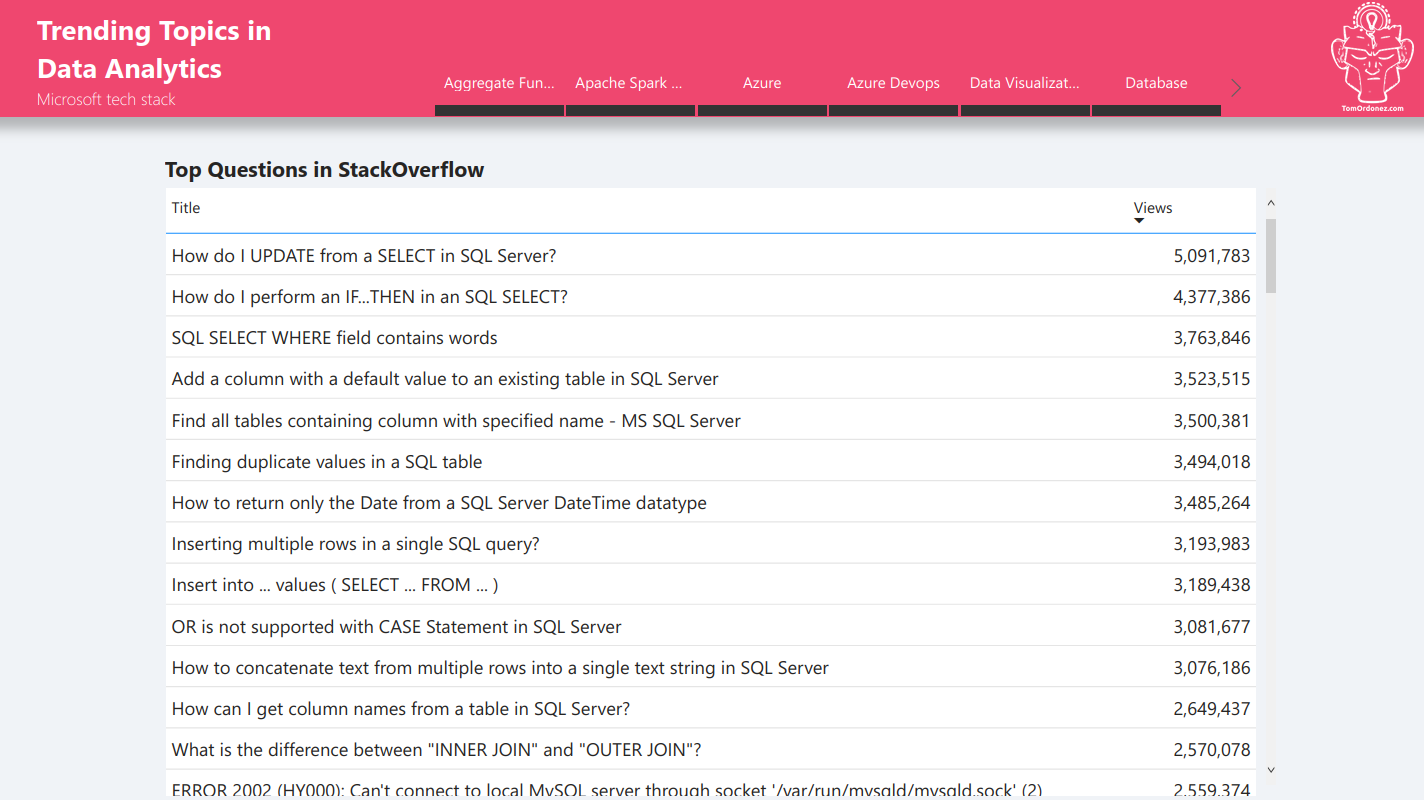Click the scrollbar up arrow
The image size is (1424, 800).
click(x=1271, y=203)
